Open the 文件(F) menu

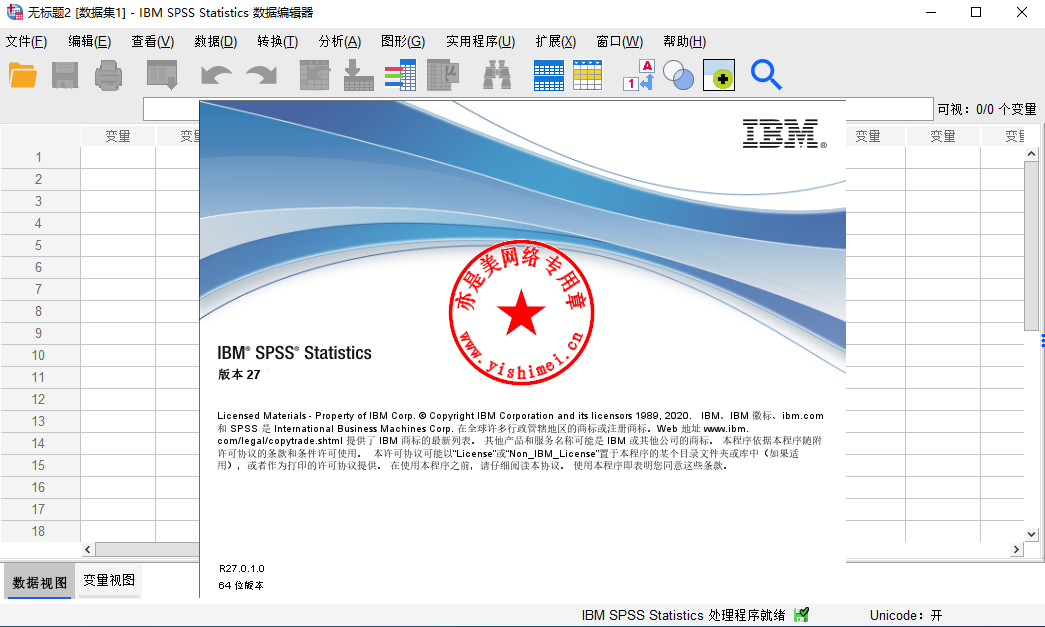(27, 42)
